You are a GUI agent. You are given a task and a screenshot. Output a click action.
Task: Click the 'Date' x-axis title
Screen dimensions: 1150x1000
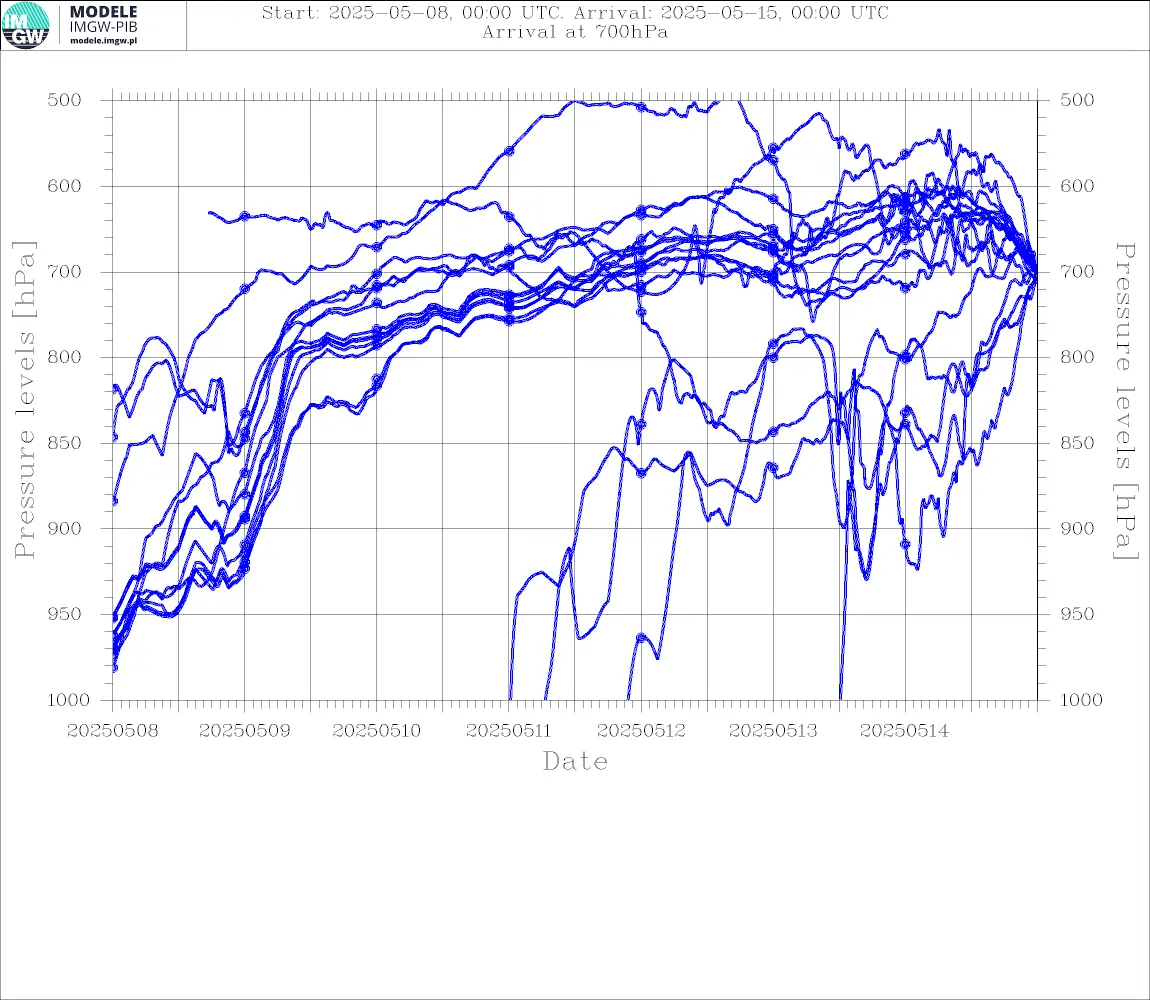pos(575,761)
